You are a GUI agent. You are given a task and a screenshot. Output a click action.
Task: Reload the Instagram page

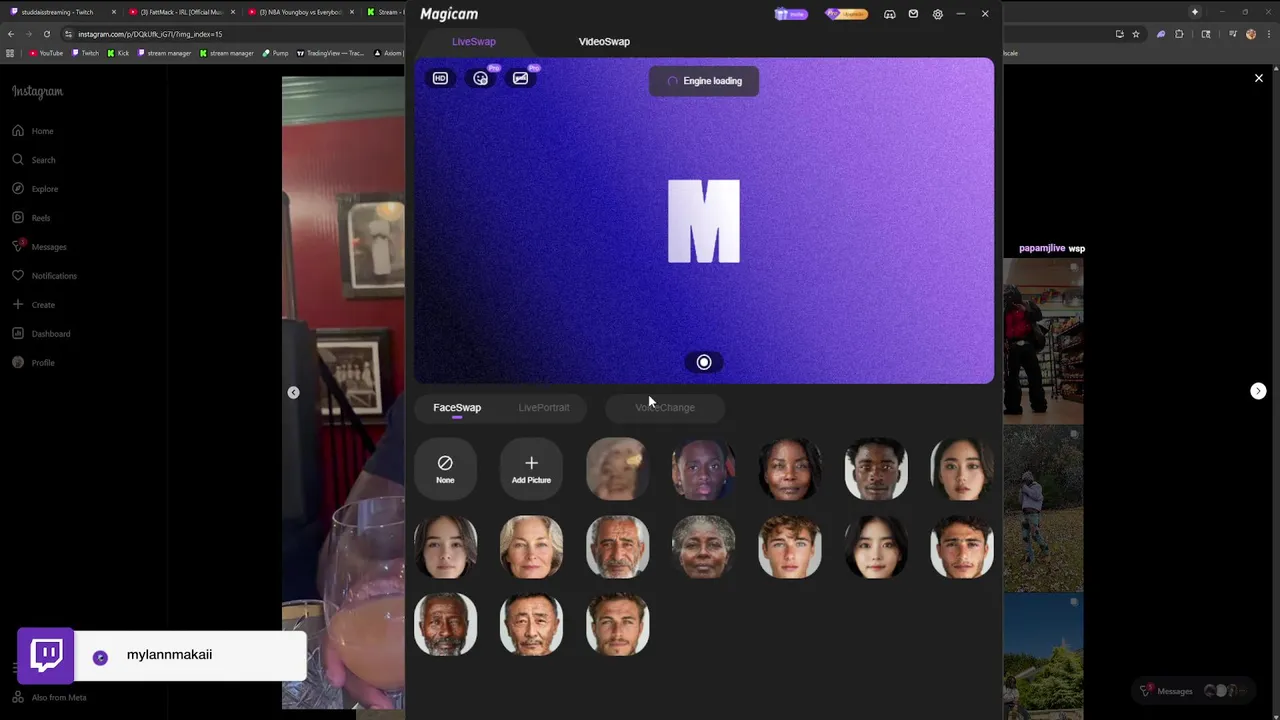pos(46,34)
